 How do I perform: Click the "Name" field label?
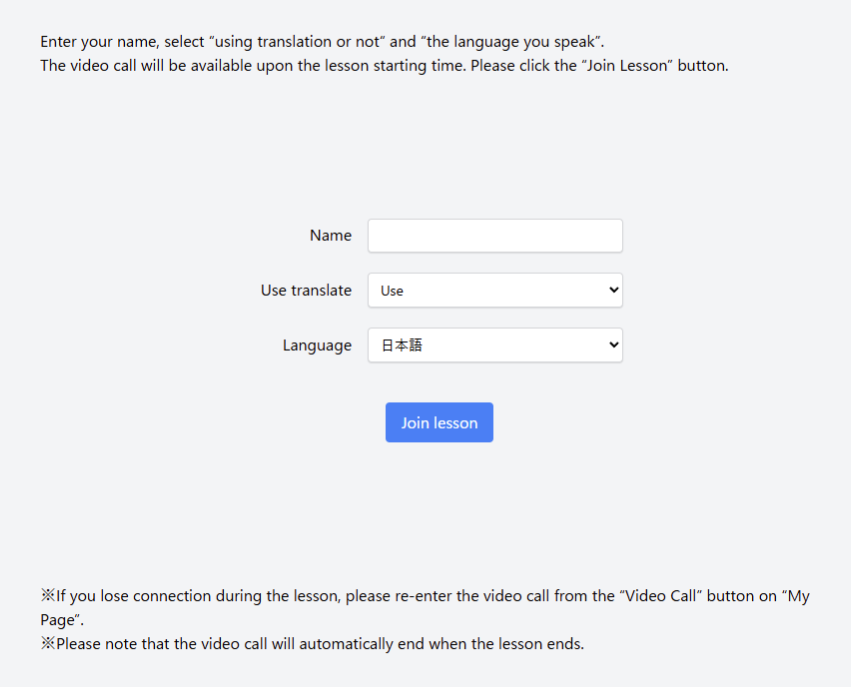(x=330, y=236)
